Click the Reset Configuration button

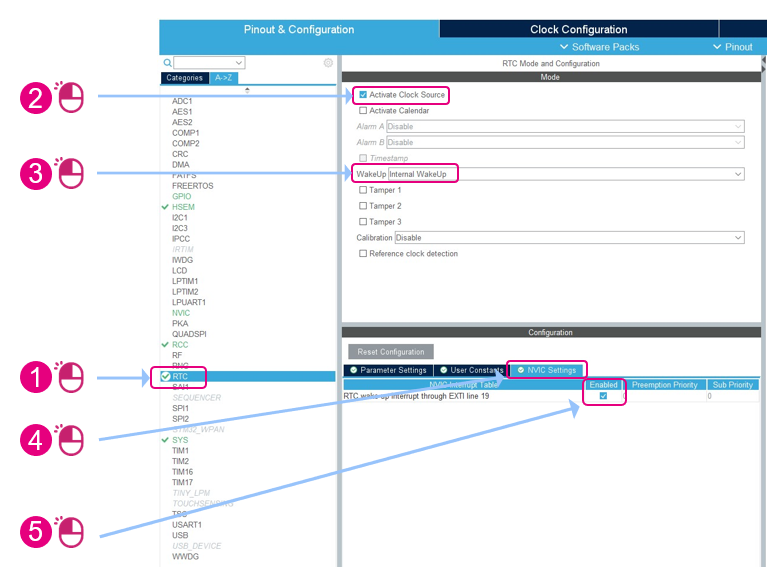391,352
